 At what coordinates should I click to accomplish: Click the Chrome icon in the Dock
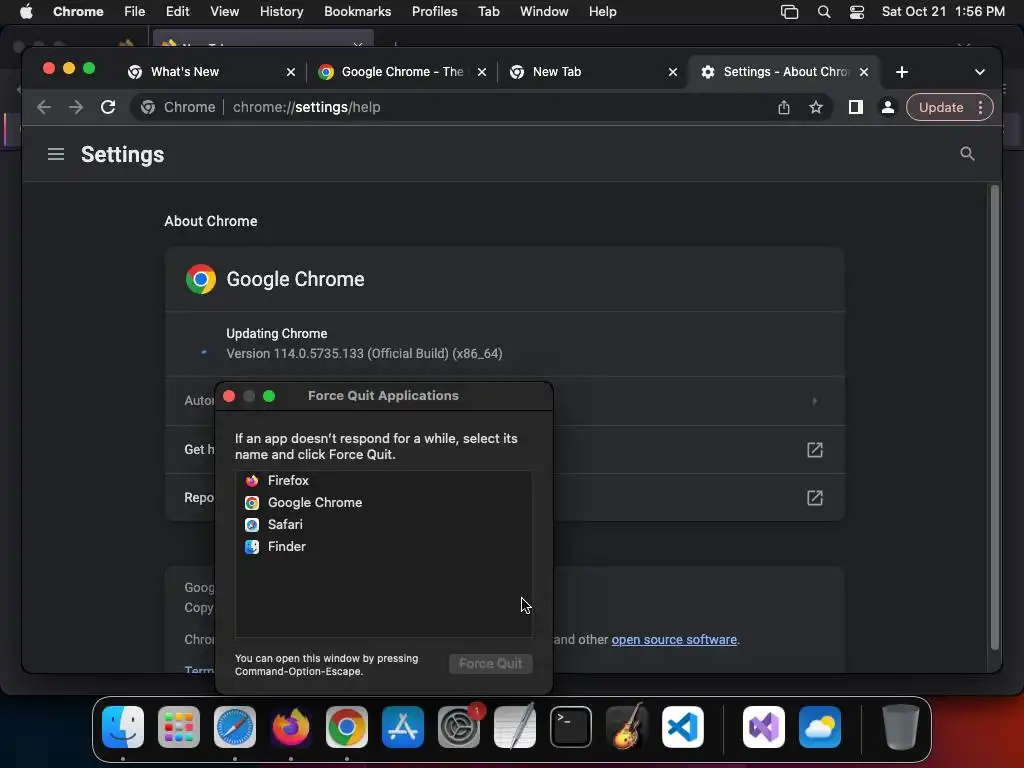[x=347, y=727]
